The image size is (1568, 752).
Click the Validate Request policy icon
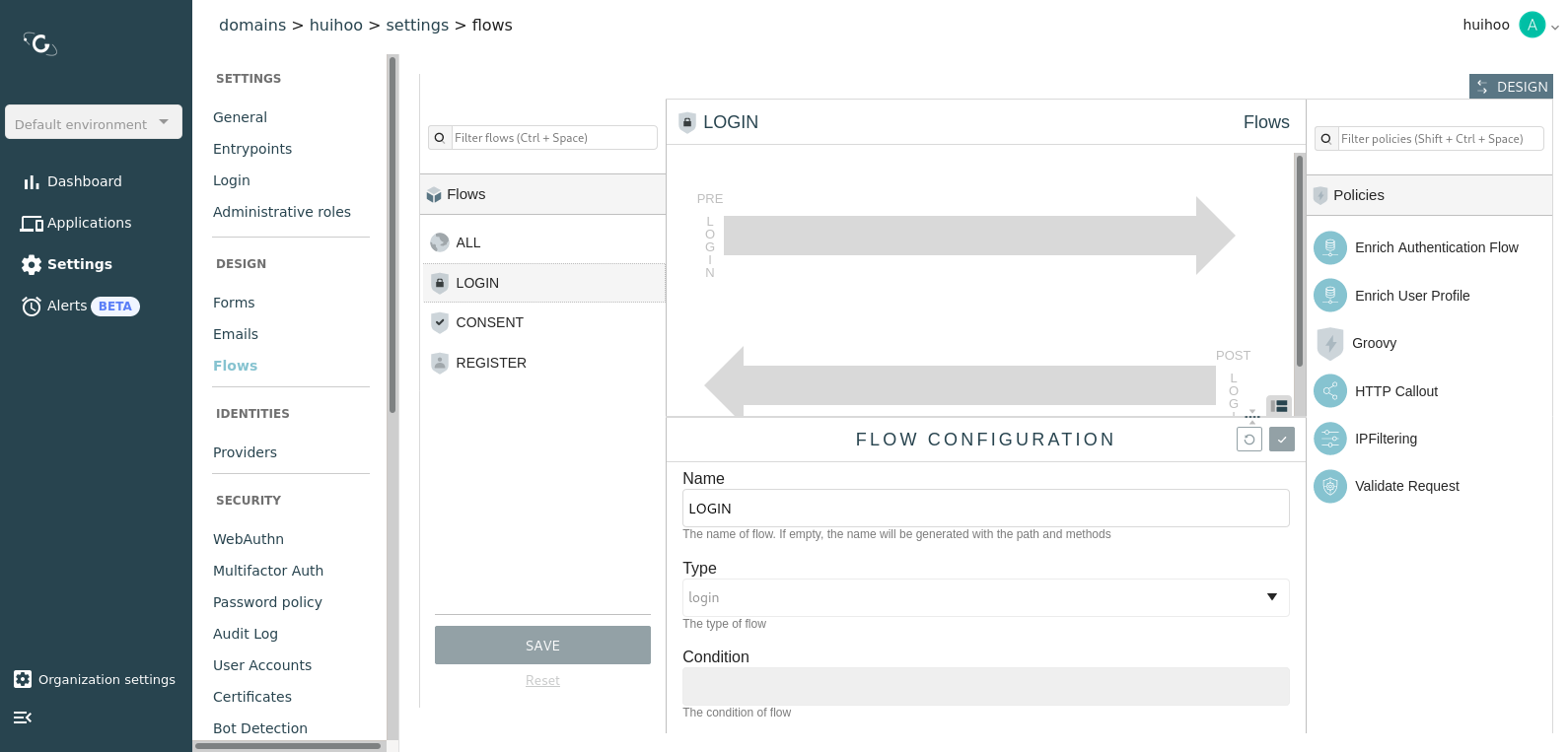tap(1329, 486)
